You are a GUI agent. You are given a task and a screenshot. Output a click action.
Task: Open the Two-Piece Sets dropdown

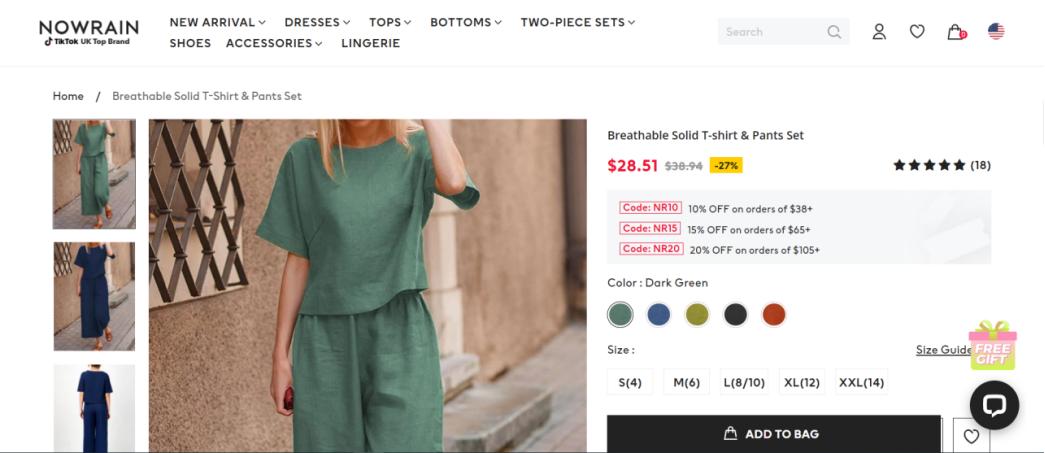pyautogui.click(x=577, y=22)
